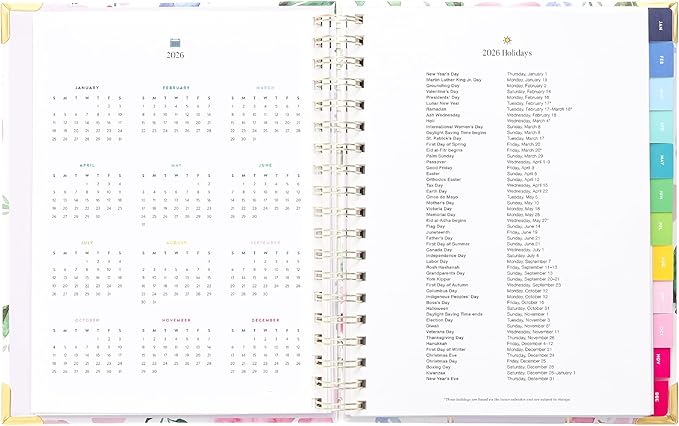Select the green JUN tab
The width and height of the screenshot is (679, 426).
tap(661, 195)
